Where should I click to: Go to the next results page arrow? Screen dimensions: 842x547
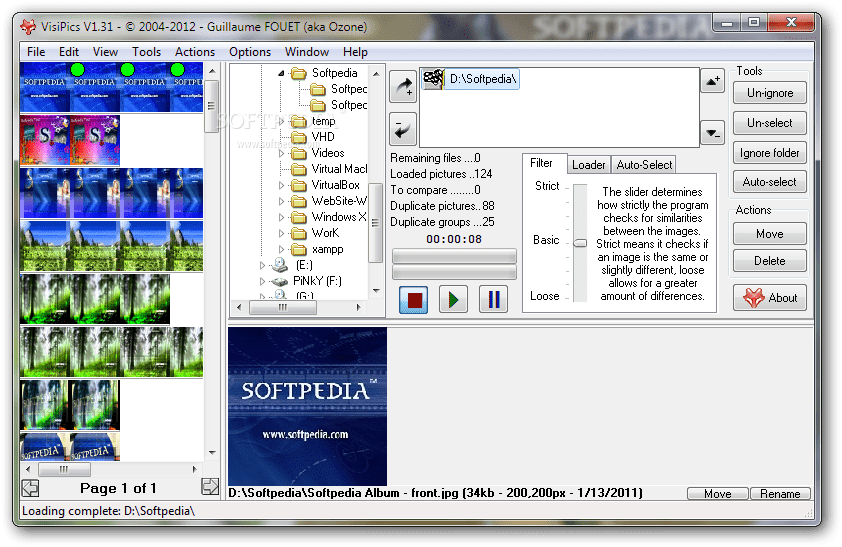tap(210, 487)
